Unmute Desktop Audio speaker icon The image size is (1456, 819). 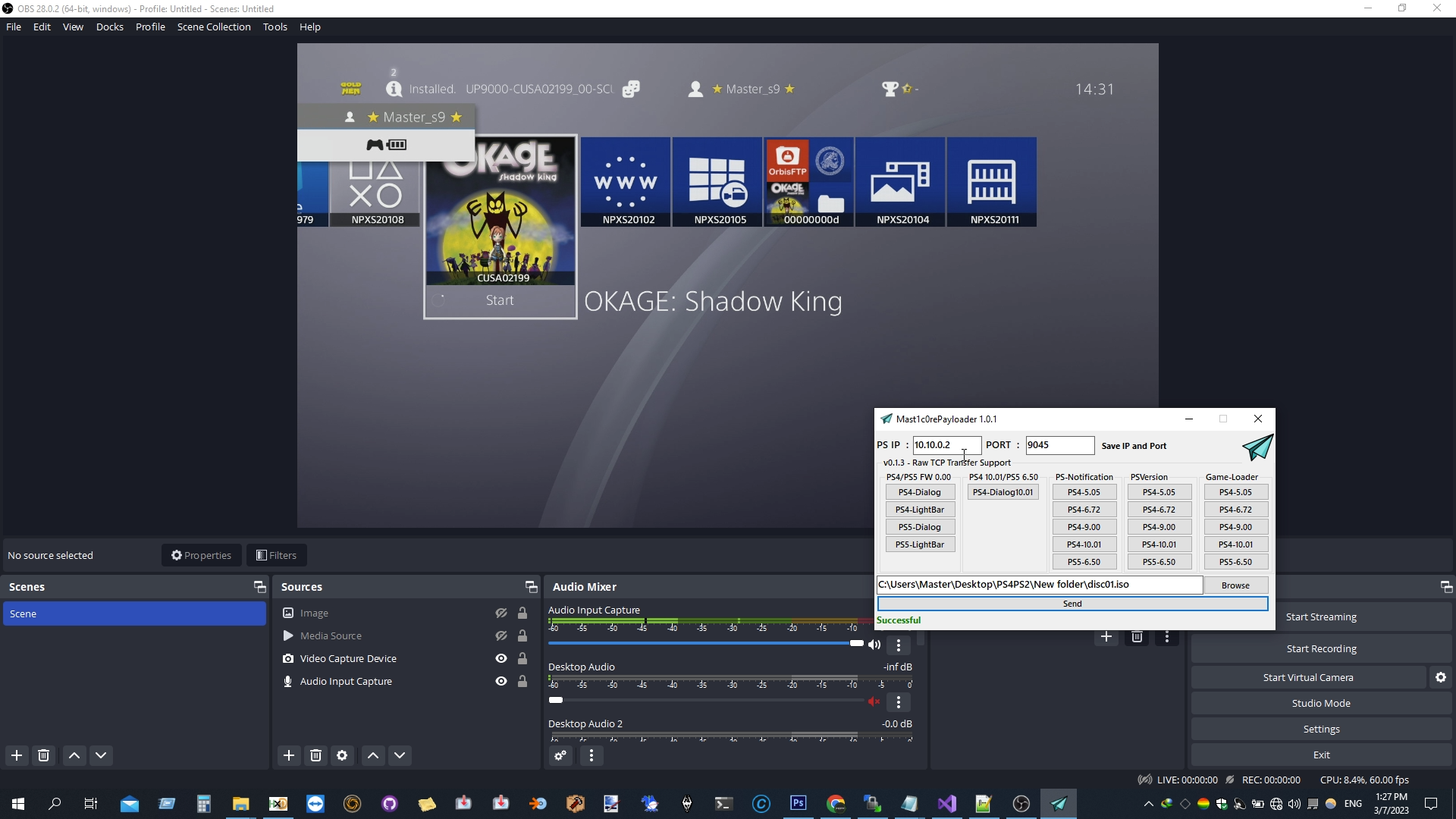coord(874,701)
